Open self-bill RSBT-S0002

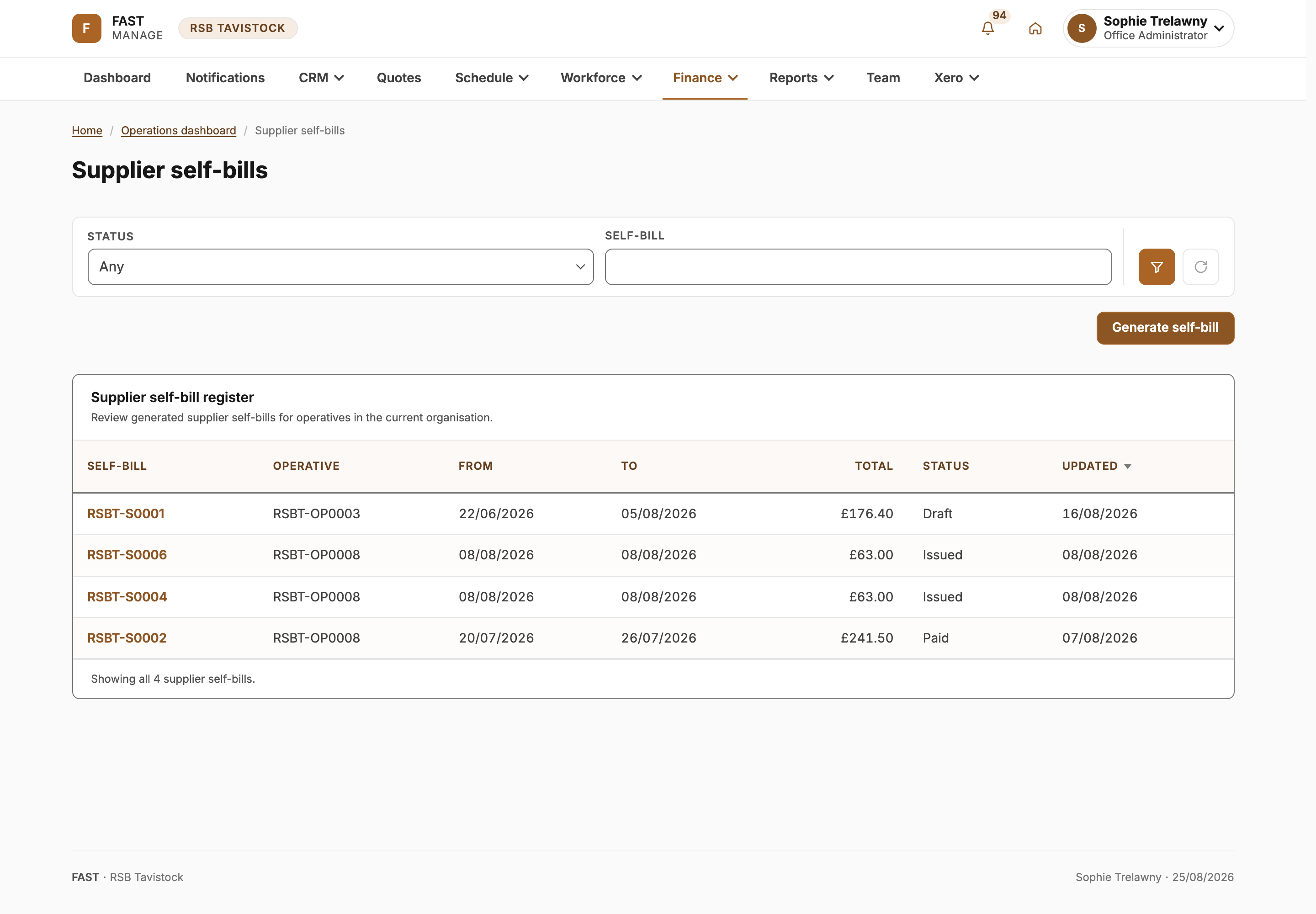[127, 638]
